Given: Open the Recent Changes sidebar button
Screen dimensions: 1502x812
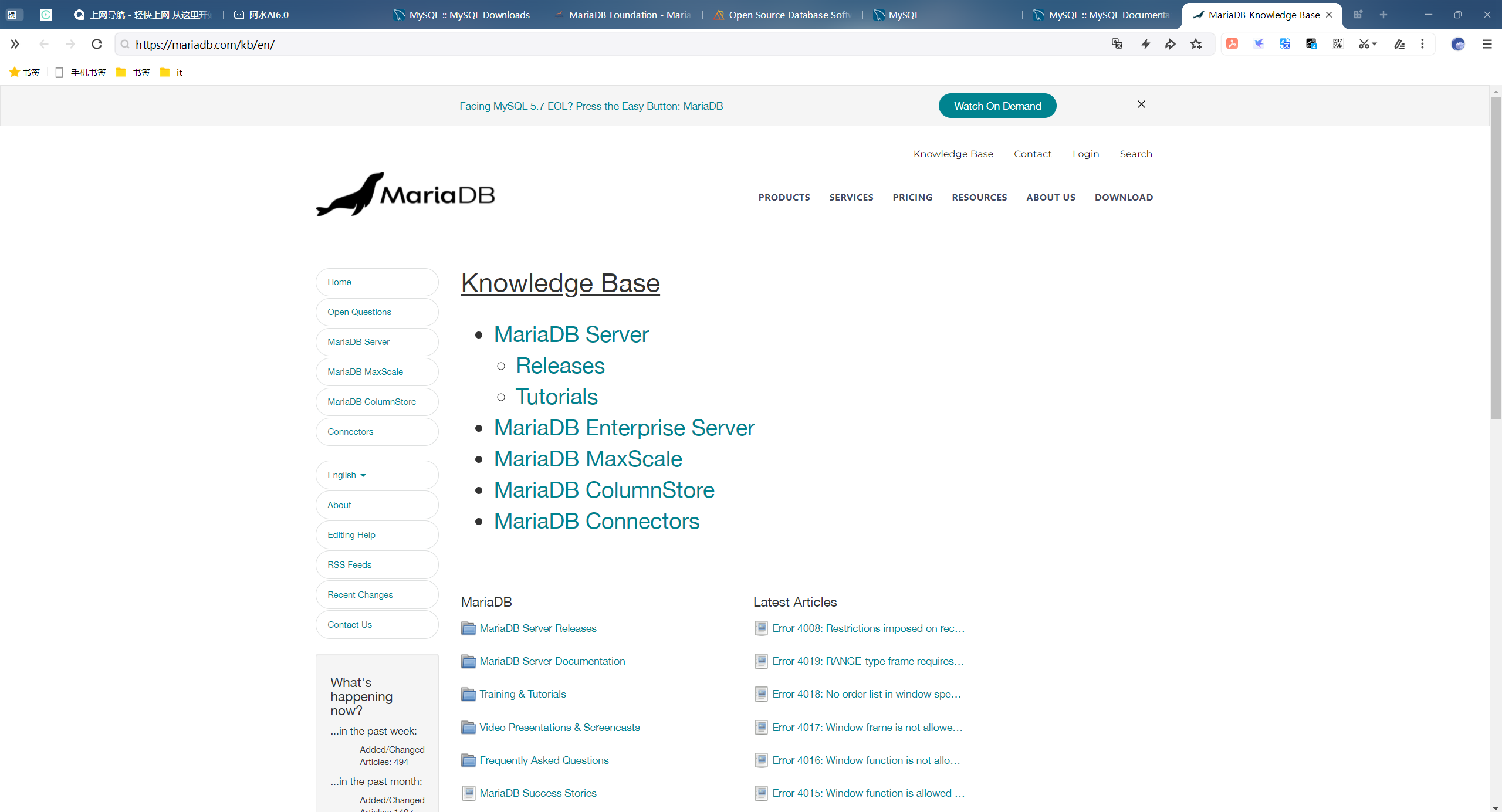Looking at the screenshot, I should [x=377, y=595].
